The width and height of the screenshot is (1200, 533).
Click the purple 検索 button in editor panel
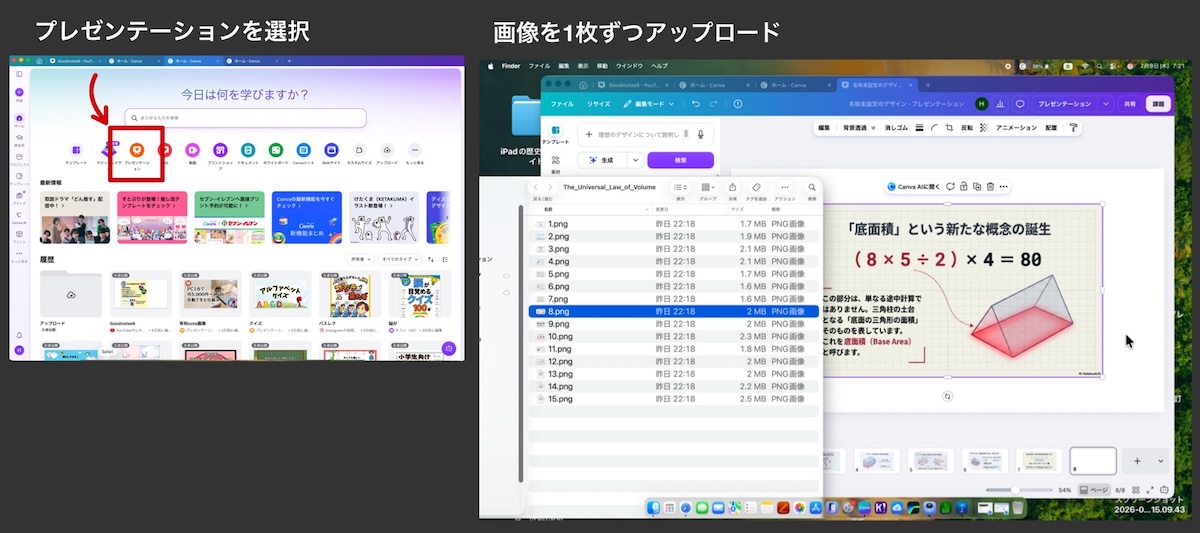[x=680, y=160]
